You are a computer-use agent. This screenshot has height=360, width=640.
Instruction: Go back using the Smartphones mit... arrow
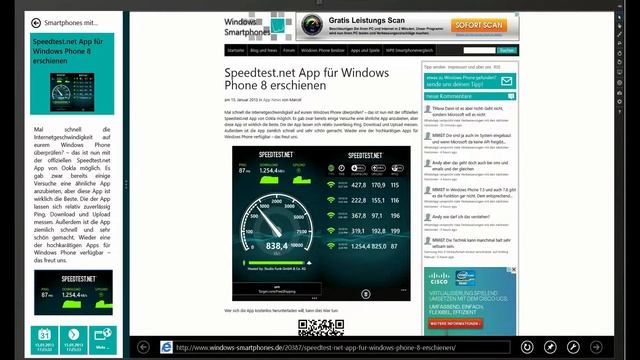coord(36,23)
